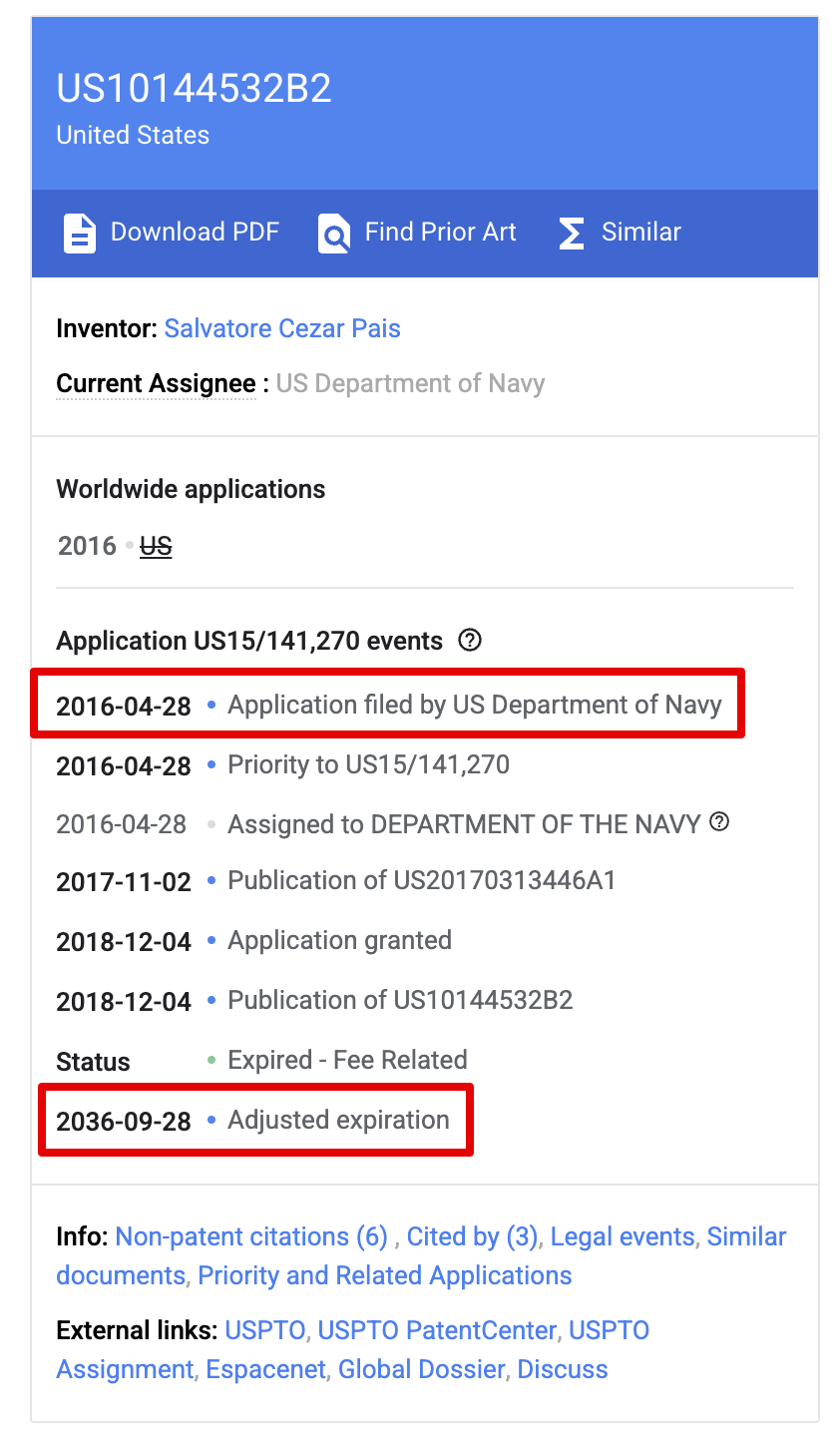The image size is (840, 1447).
Task: Jump to Cited by (3) section
Action: click(472, 1236)
